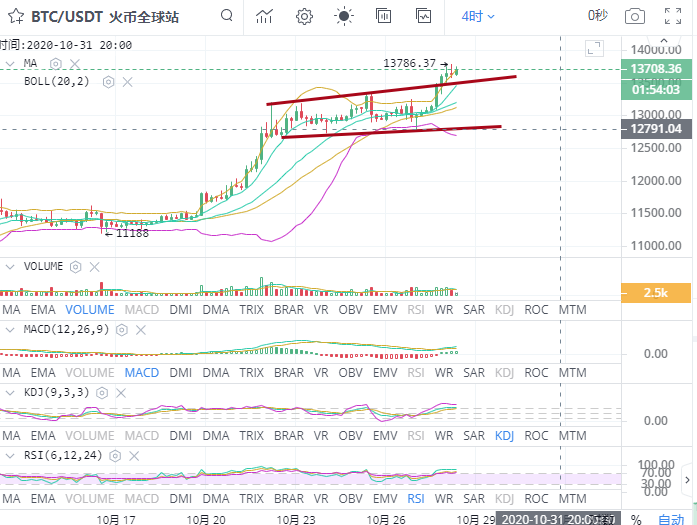Screen dimensions: 697x525
Task: Open VOLUME indicator settings gear
Action: 76,267
